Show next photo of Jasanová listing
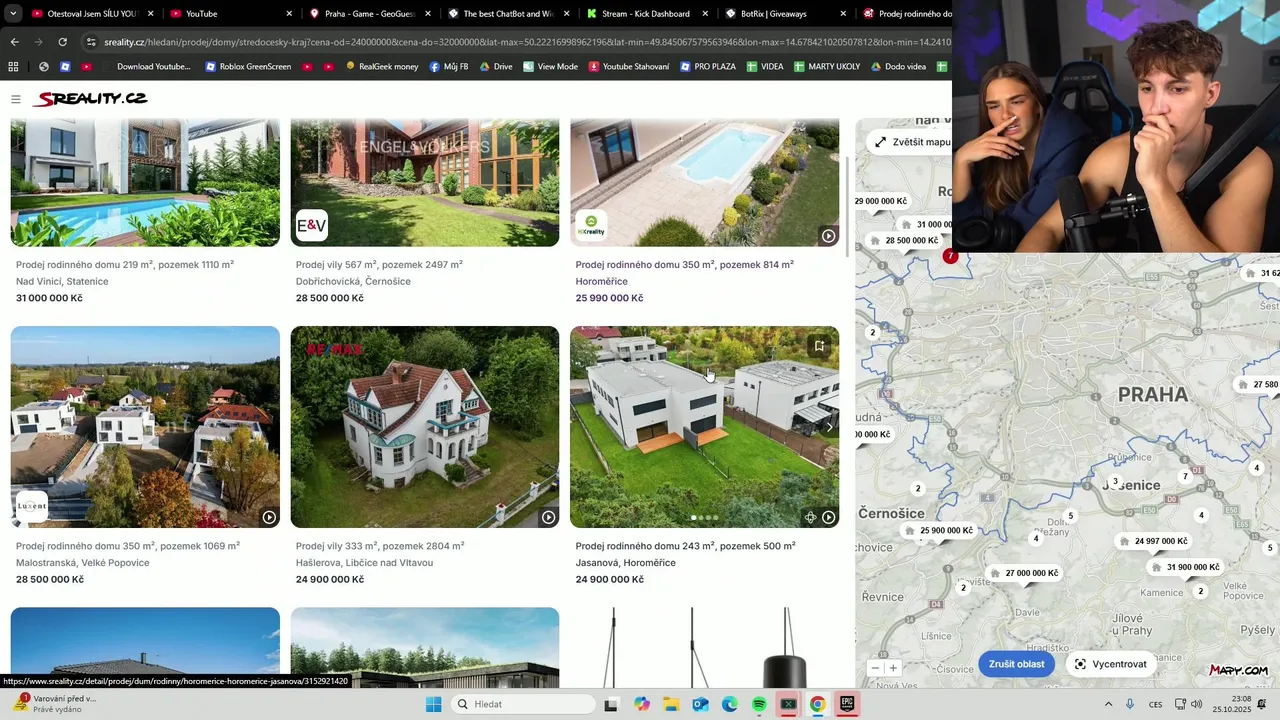 click(x=828, y=427)
